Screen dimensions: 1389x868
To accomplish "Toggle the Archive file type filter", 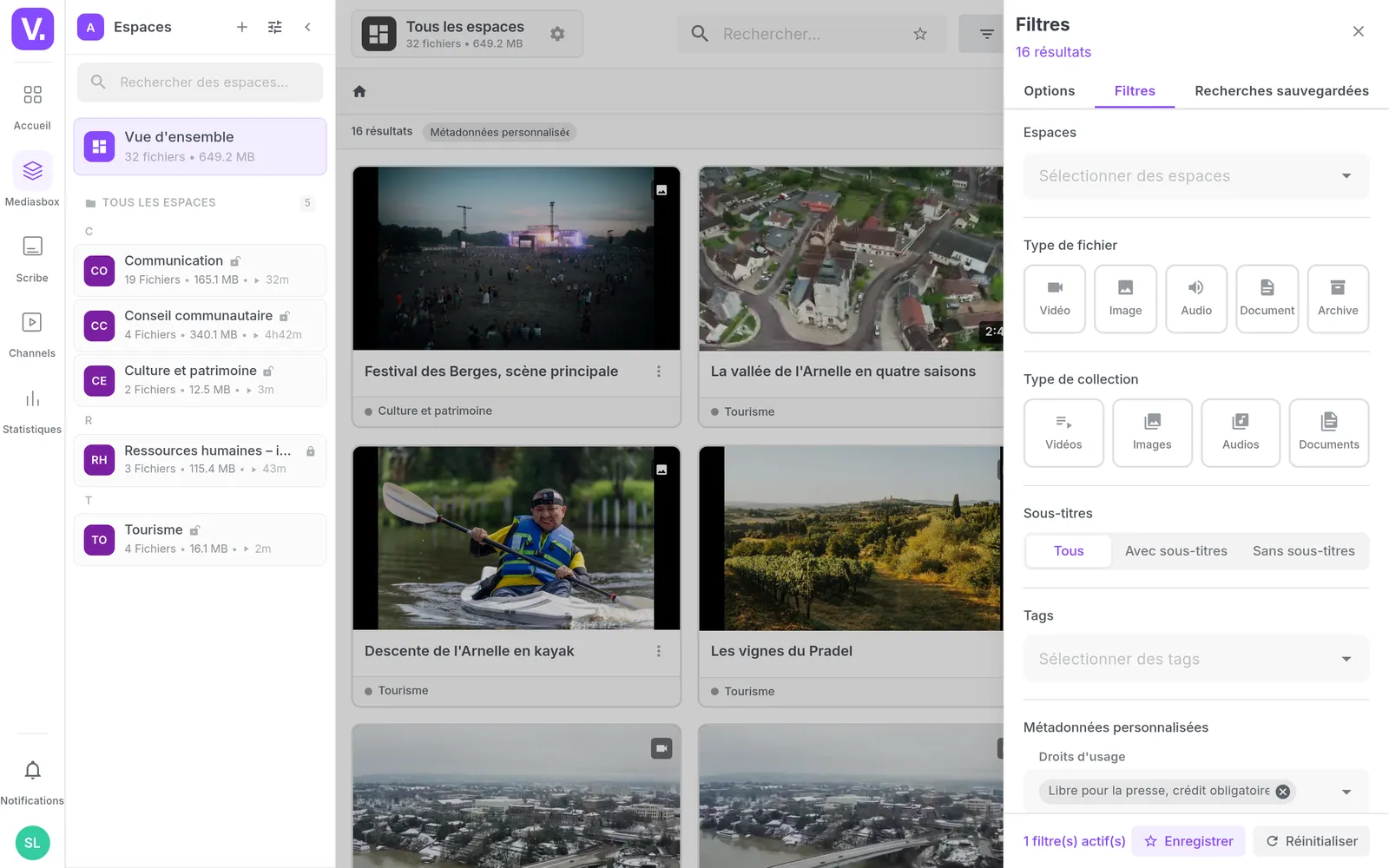I will point(1338,299).
